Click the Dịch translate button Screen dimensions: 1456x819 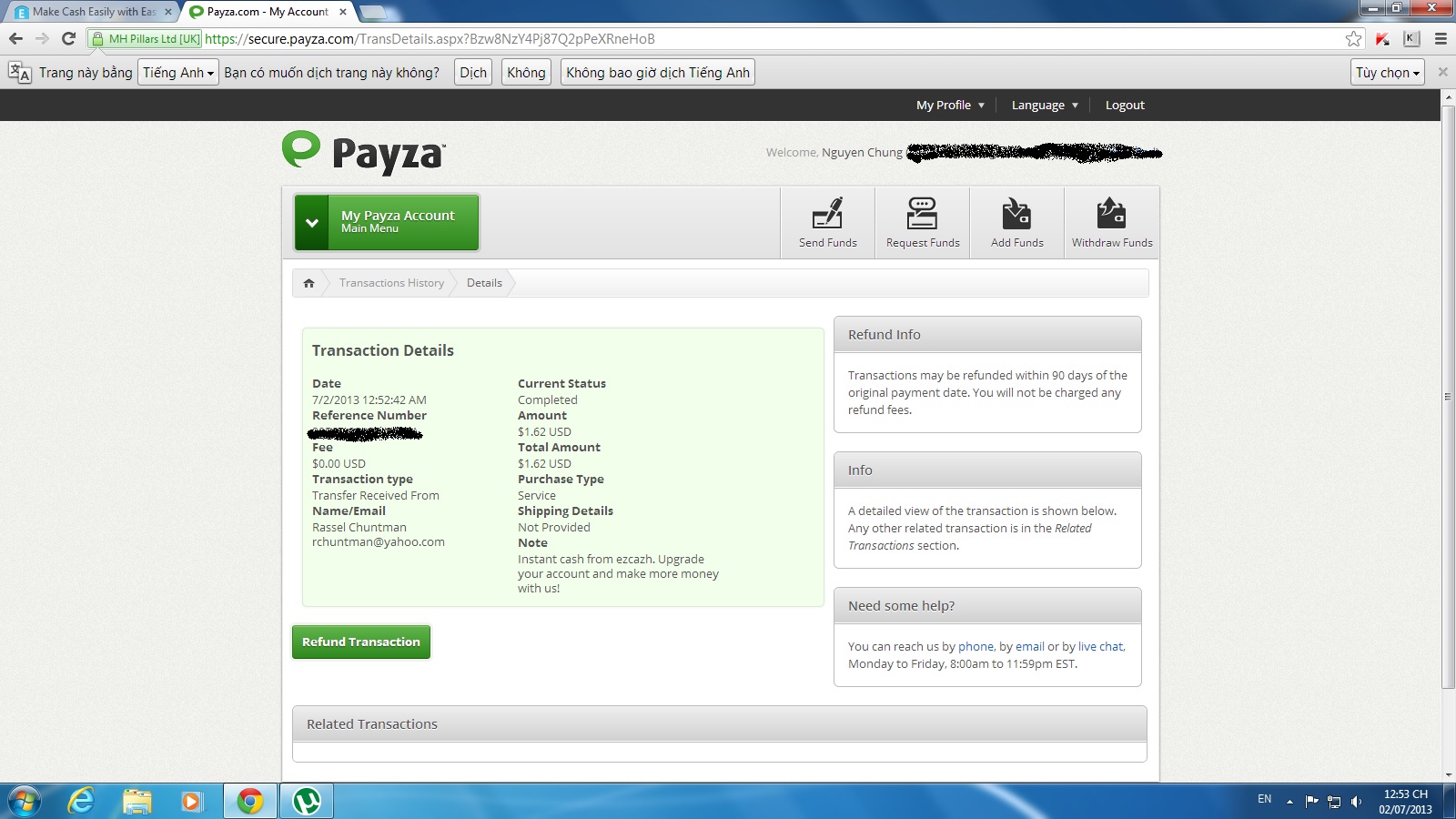[x=473, y=73]
